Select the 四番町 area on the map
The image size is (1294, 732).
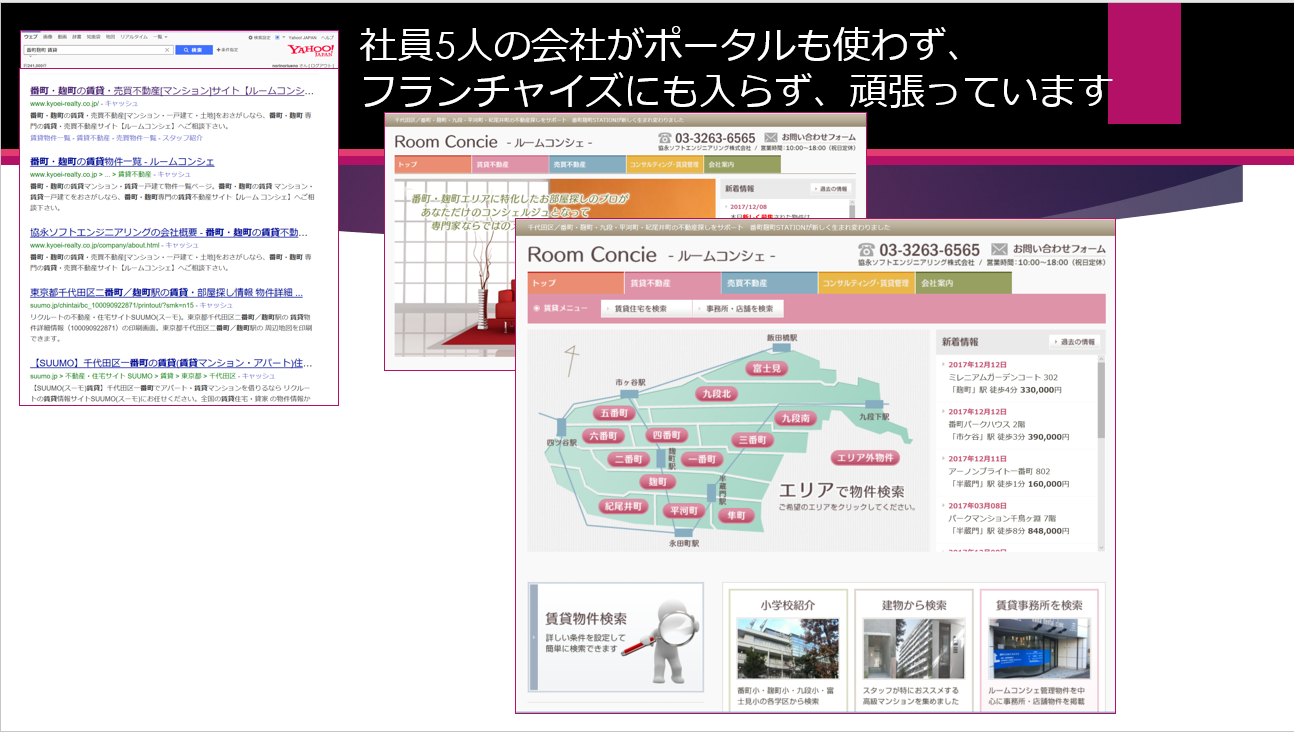(x=665, y=436)
